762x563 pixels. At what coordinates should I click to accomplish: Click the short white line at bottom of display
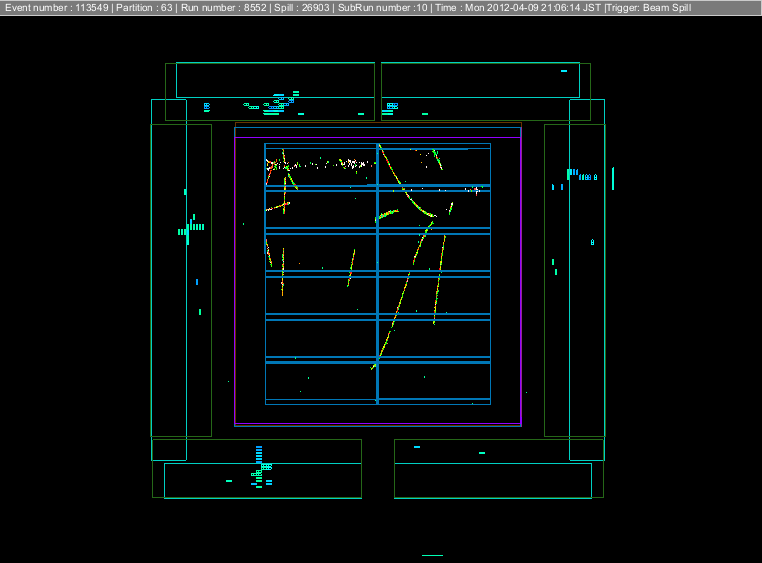pos(432,554)
